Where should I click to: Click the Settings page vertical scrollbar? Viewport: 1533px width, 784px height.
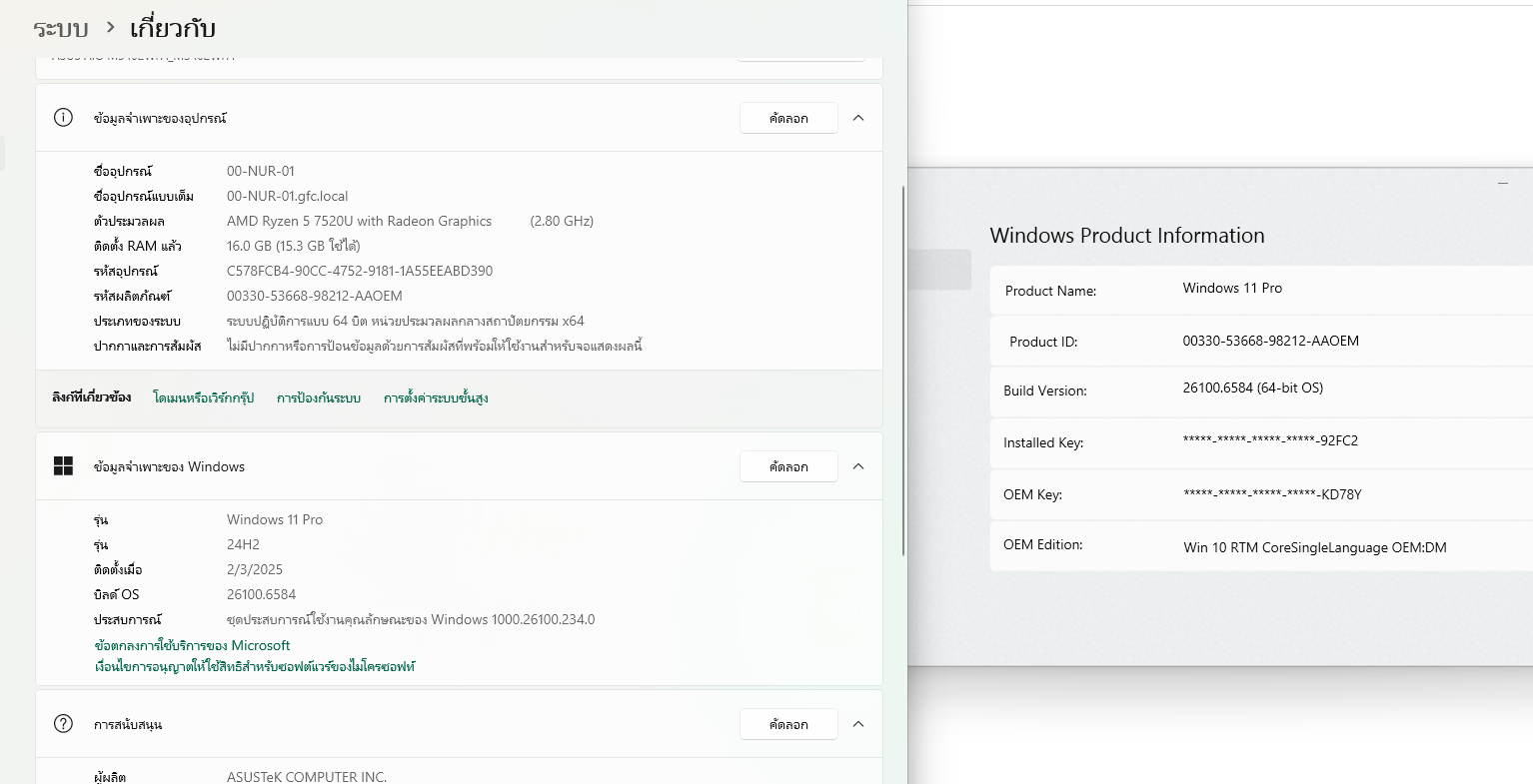pyautogui.click(x=903, y=370)
